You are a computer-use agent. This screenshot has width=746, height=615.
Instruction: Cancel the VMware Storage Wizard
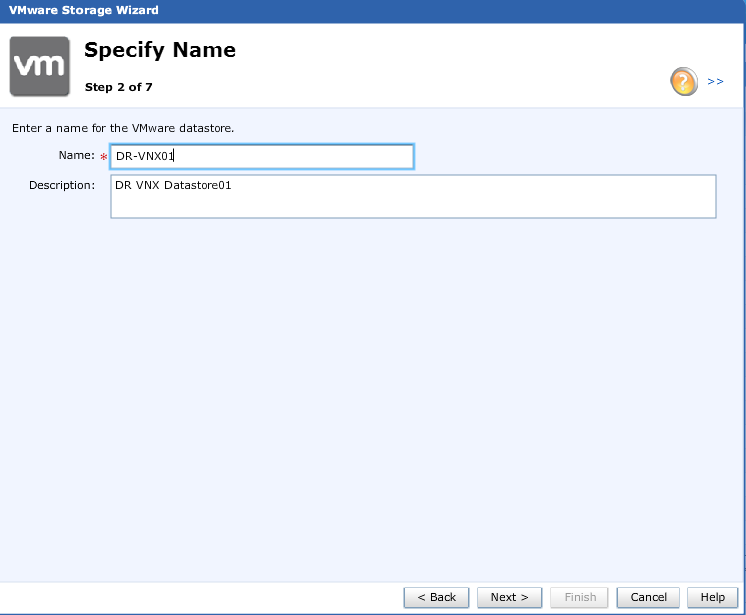[x=649, y=597]
